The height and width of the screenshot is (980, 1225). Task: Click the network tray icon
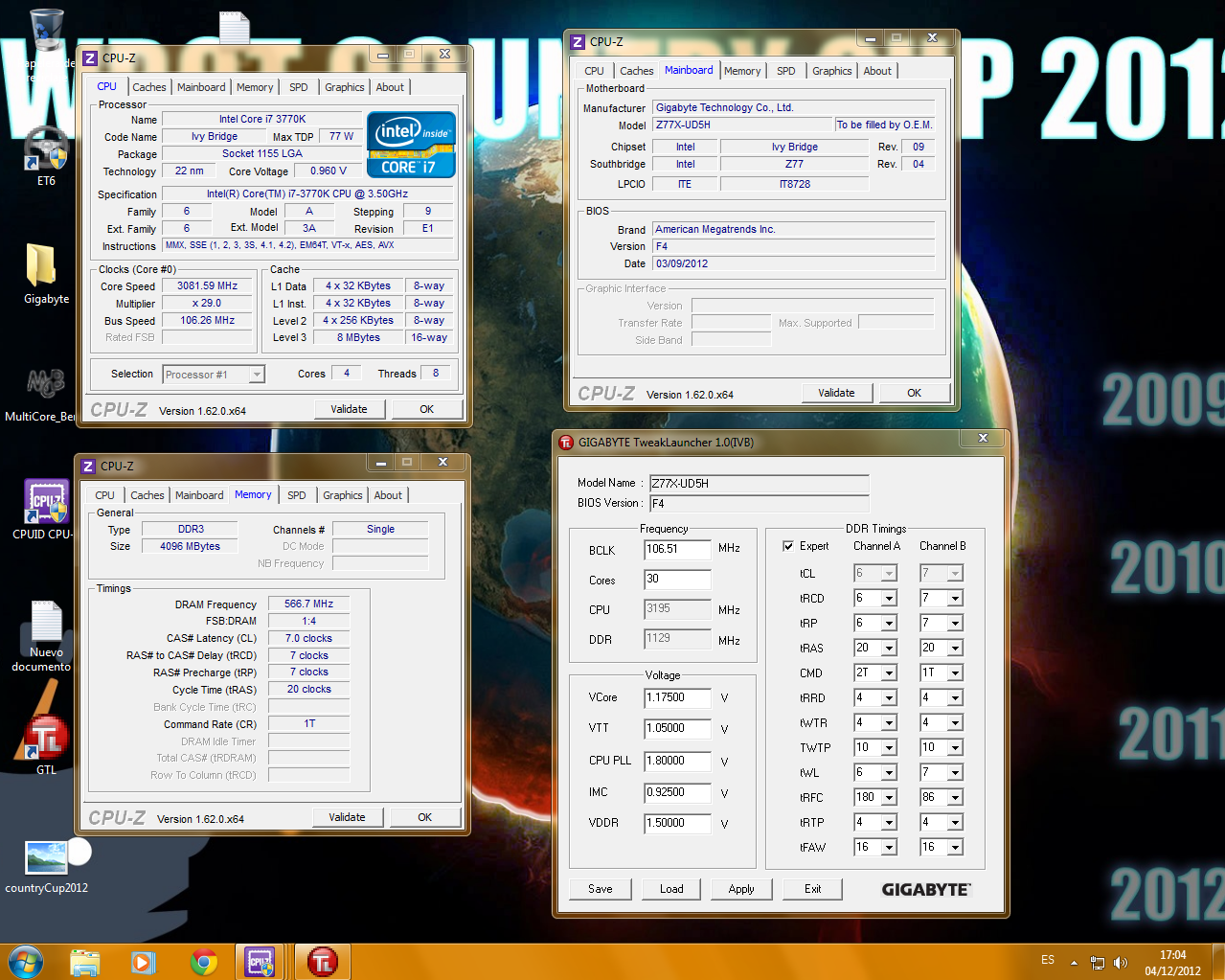coord(1098,962)
